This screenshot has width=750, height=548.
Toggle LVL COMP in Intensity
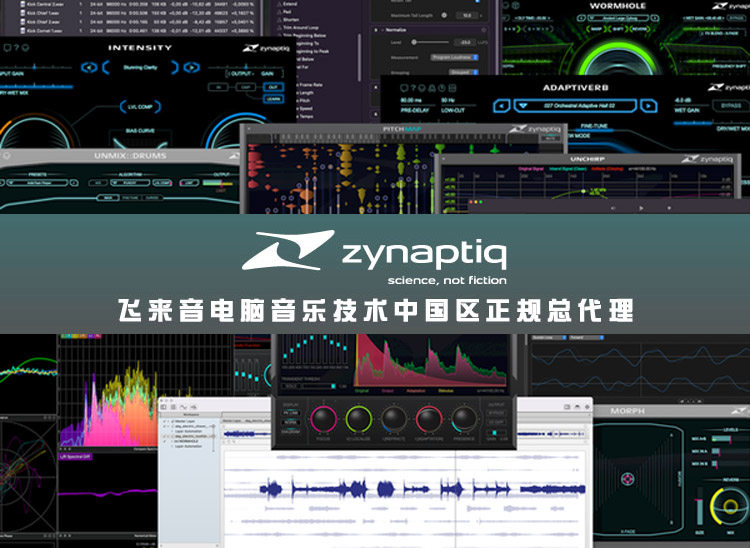point(140,107)
